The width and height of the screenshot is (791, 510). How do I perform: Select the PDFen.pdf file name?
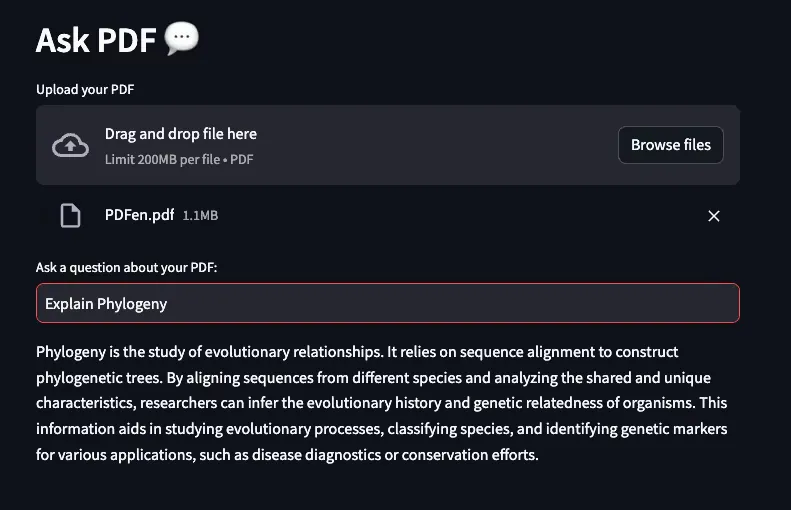139,215
